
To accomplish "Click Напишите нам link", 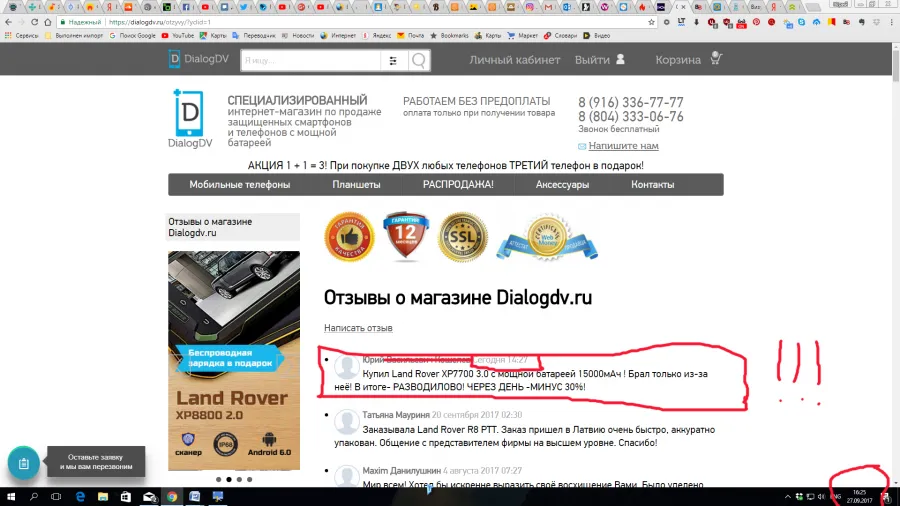I will (x=623, y=146).
